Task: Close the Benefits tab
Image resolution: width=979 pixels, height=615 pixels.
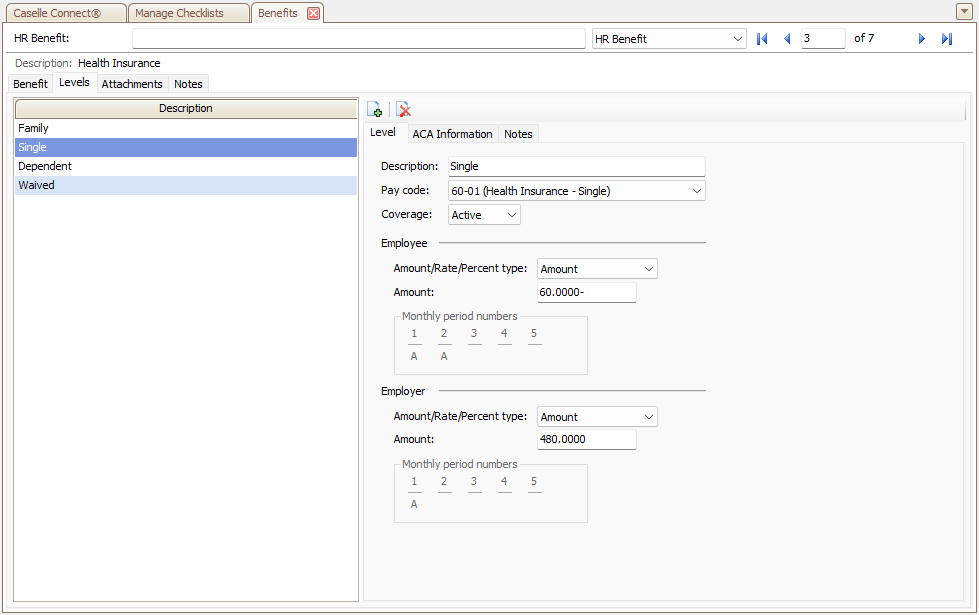Action: [313, 13]
